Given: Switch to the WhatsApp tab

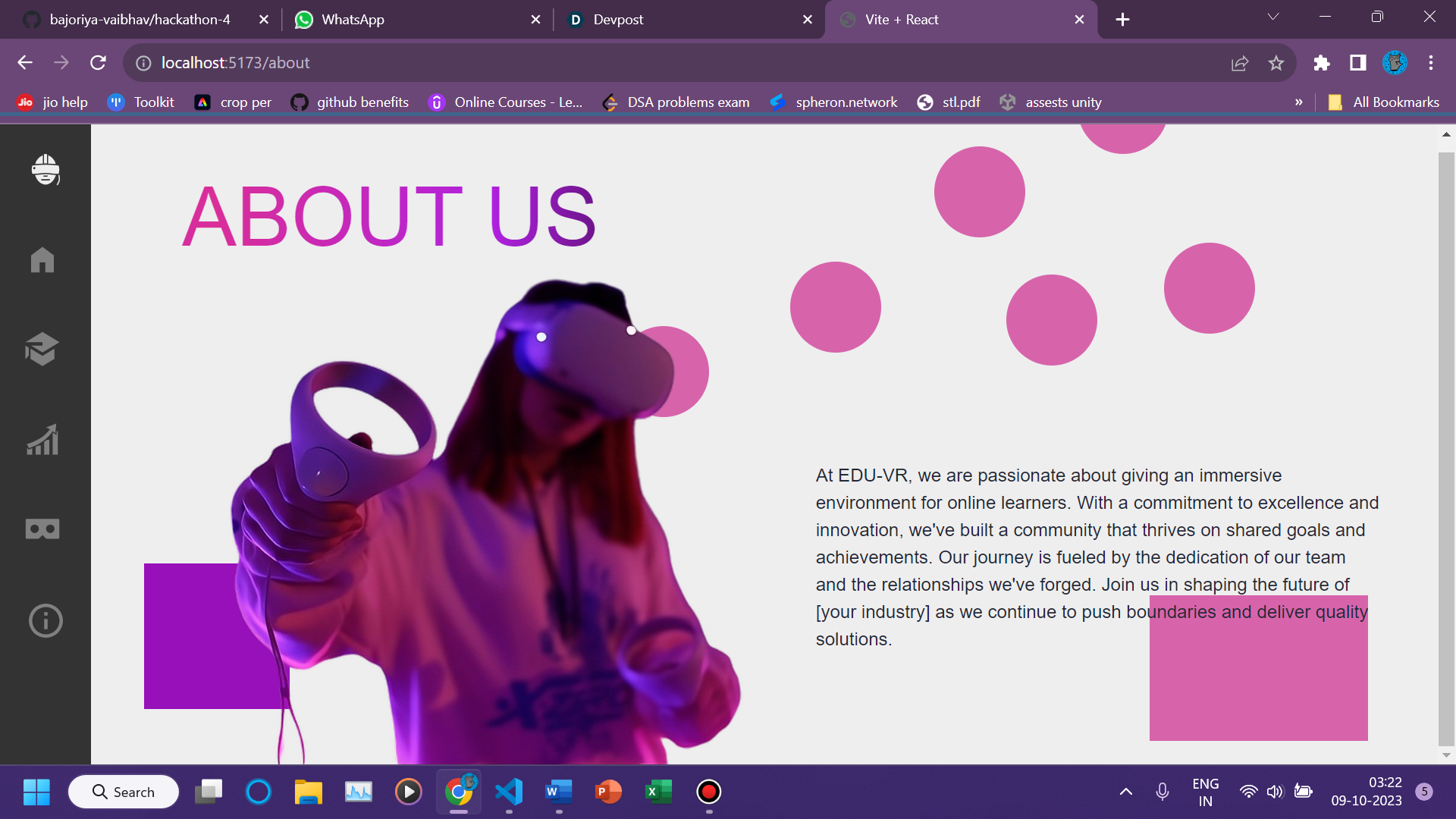Looking at the screenshot, I should coord(353,20).
